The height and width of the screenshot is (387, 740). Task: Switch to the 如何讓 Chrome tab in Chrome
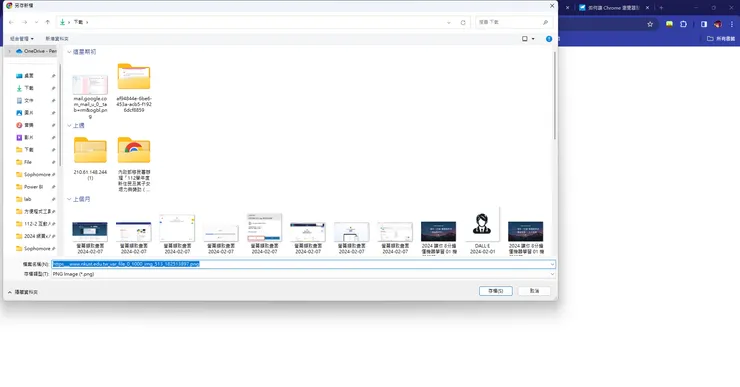pos(611,8)
